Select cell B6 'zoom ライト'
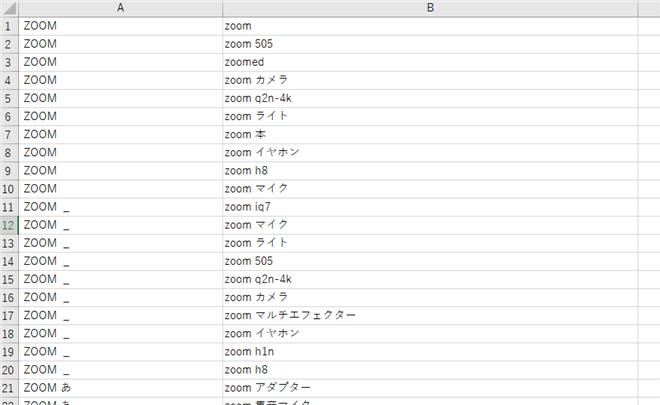The image size is (660, 405). point(430,117)
